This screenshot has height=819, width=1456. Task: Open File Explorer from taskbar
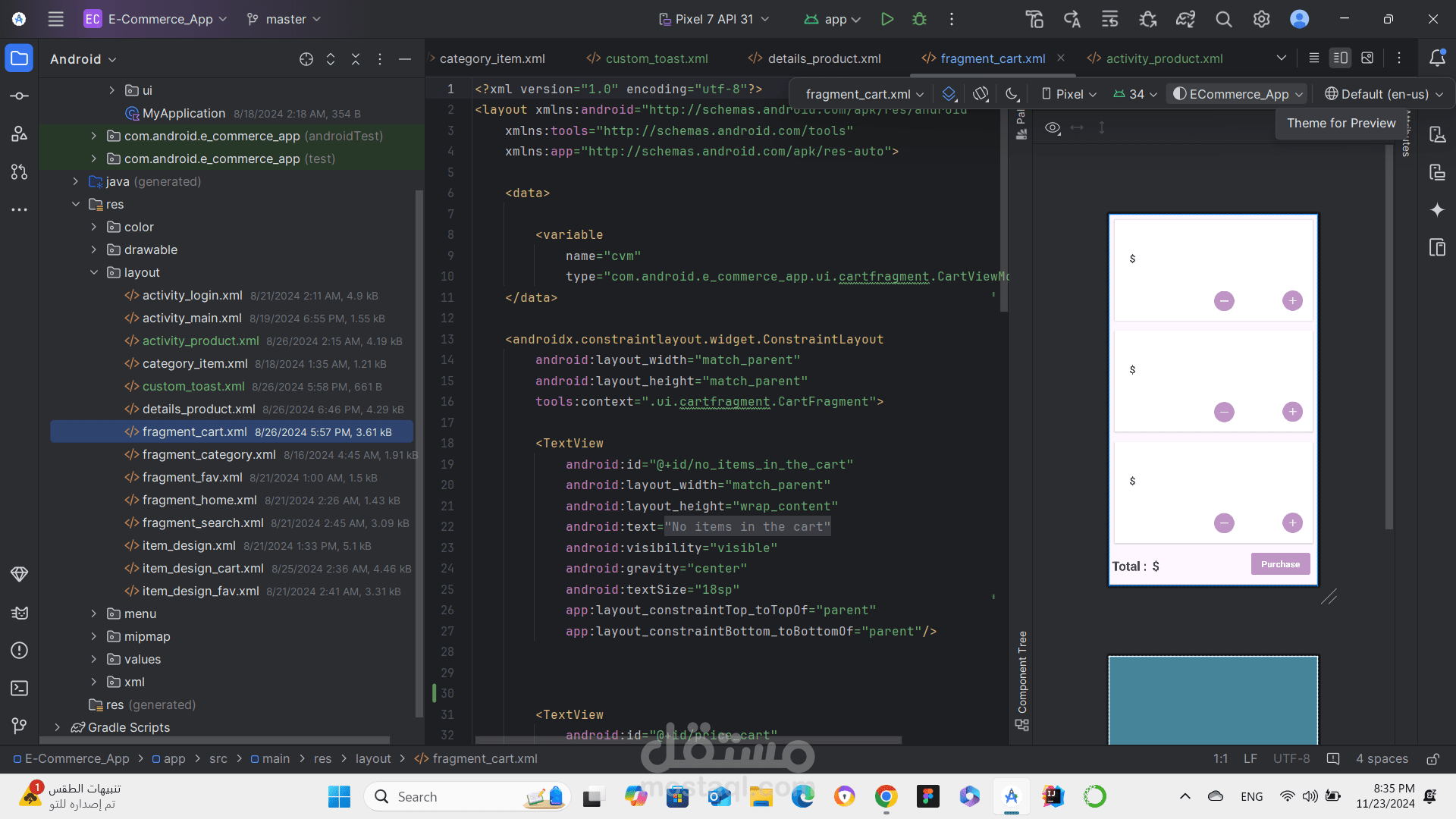point(761,796)
